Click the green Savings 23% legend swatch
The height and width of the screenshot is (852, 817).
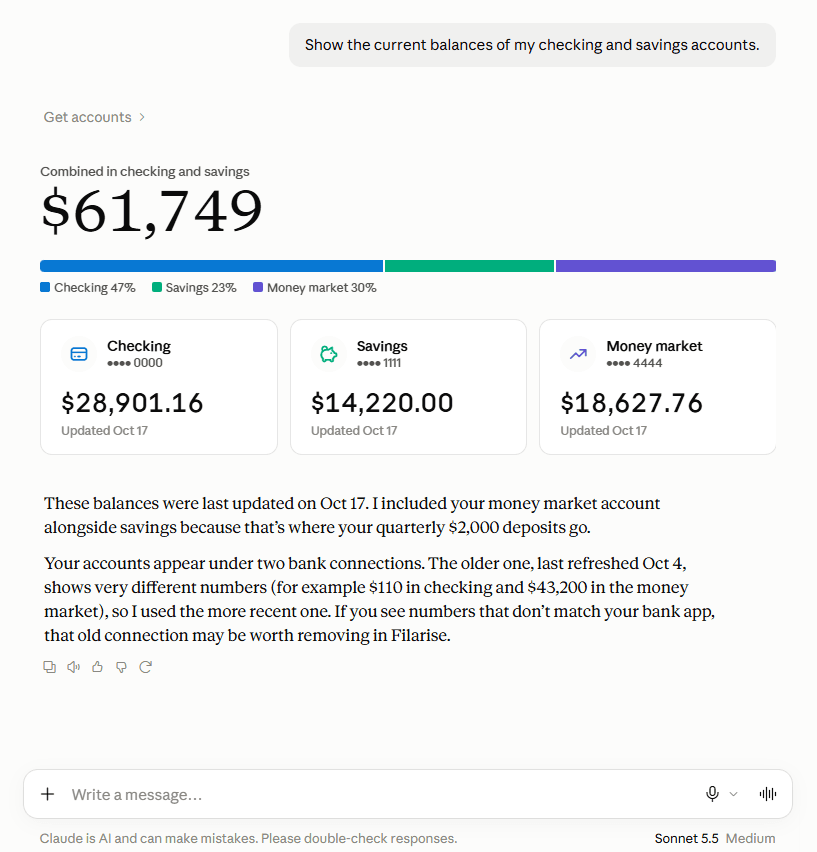(x=157, y=287)
